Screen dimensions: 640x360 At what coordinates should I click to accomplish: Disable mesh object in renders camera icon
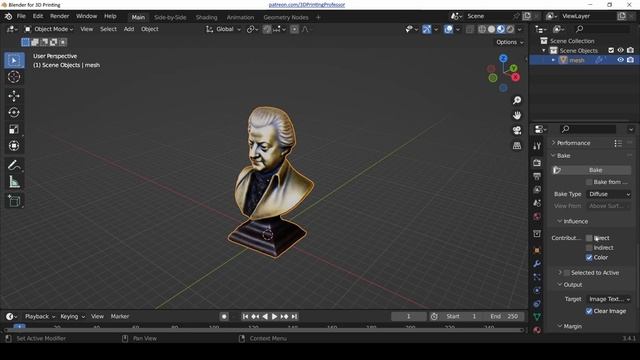630,60
